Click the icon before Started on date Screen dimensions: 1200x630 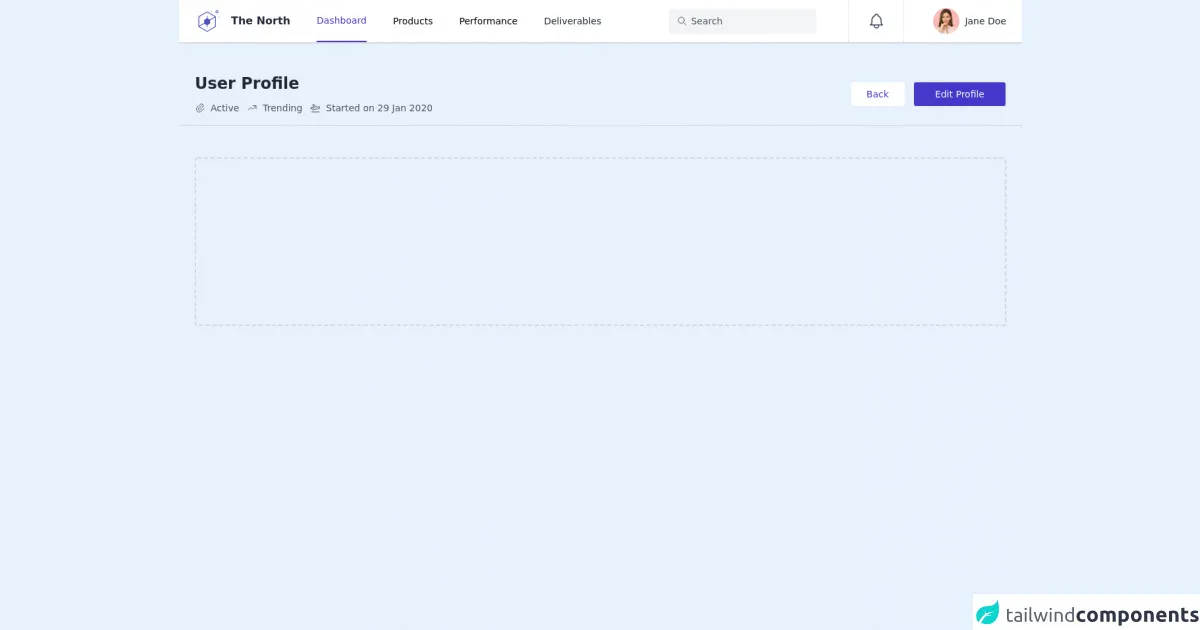tap(315, 108)
